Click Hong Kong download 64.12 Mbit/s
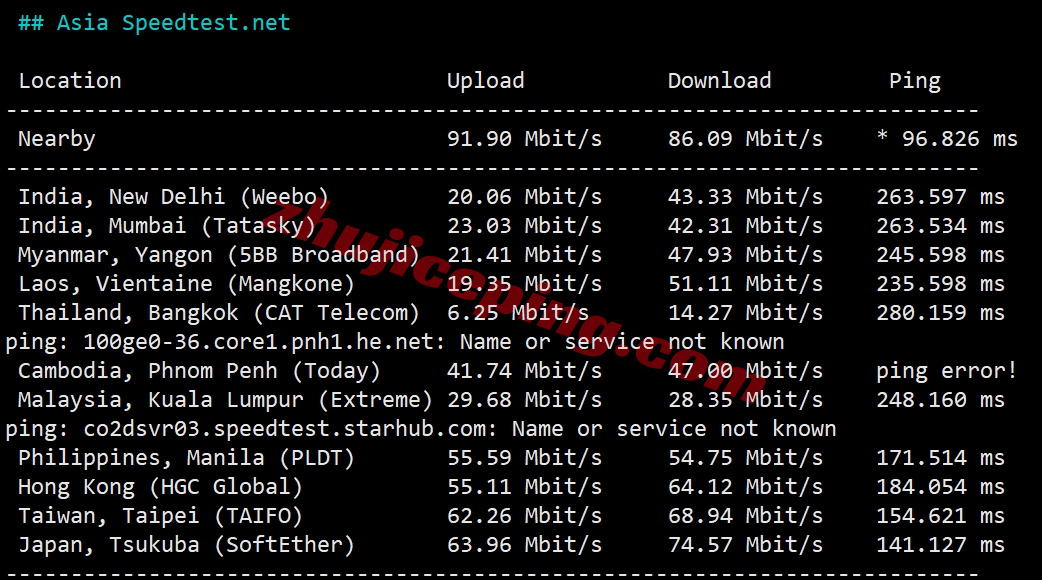This screenshot has width=1042, height=580. pos(745,487)
